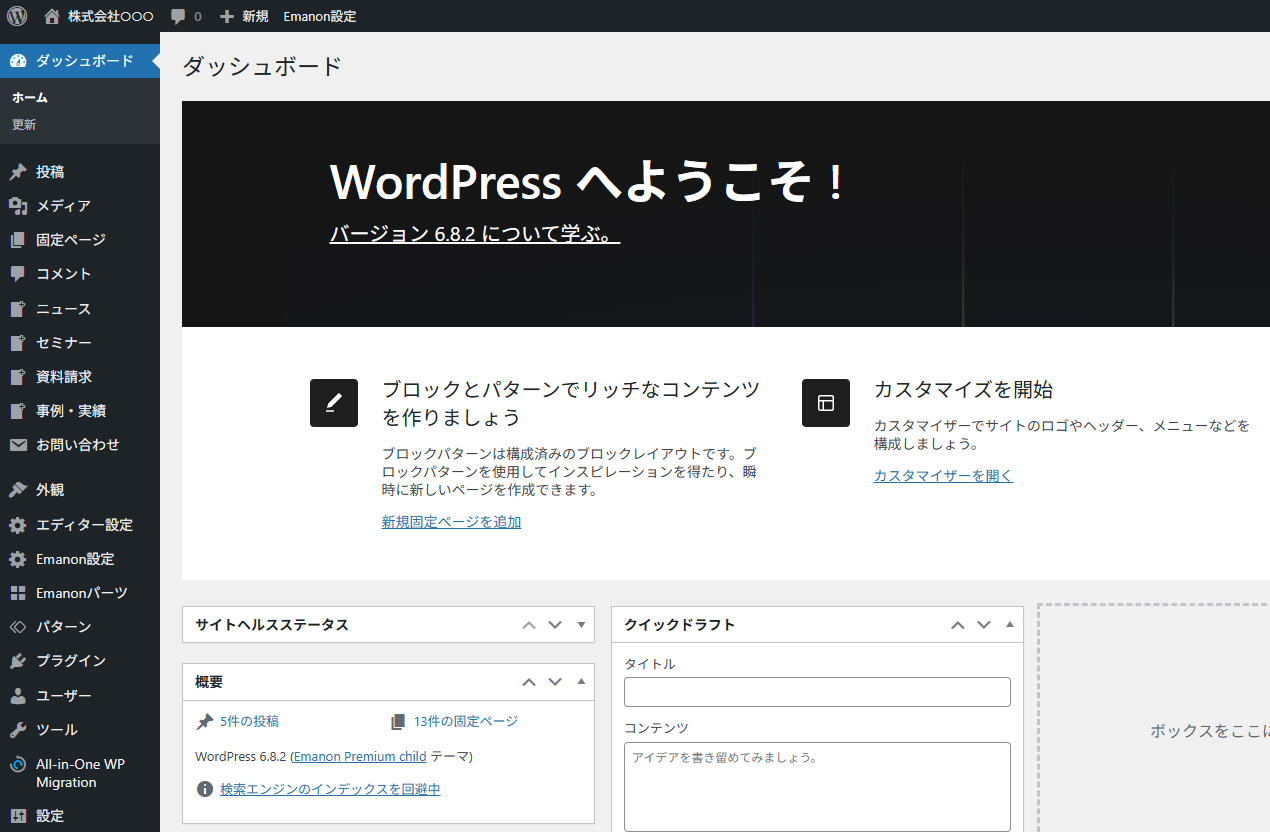The height and width of the screenshot is (832, 1270).
Task: Click the gear icon beside Emanon設定 in sidebar
Action: click(x=18, y=559)
